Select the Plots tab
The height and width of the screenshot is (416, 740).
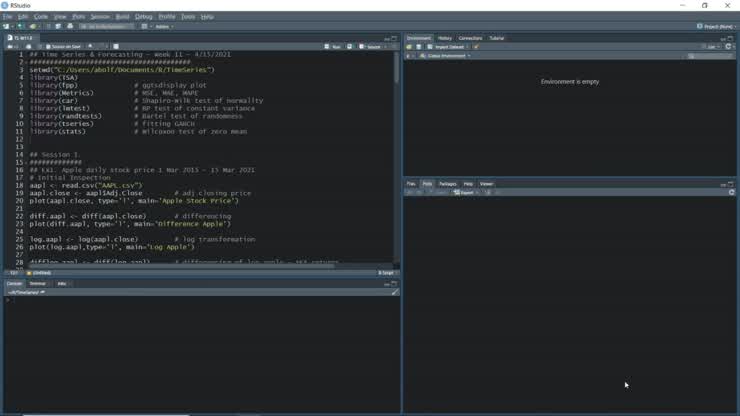tap(427, 184)
